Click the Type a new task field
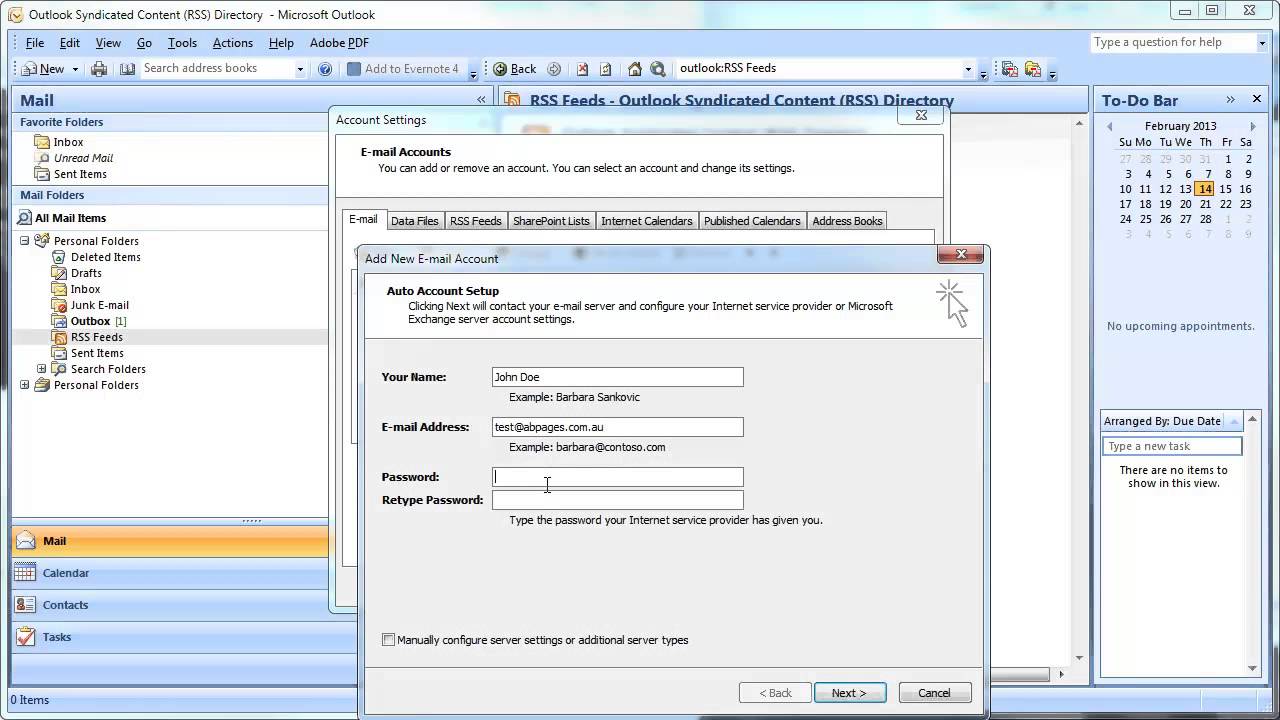The image size is (1280, 720). coord(1172,446)
